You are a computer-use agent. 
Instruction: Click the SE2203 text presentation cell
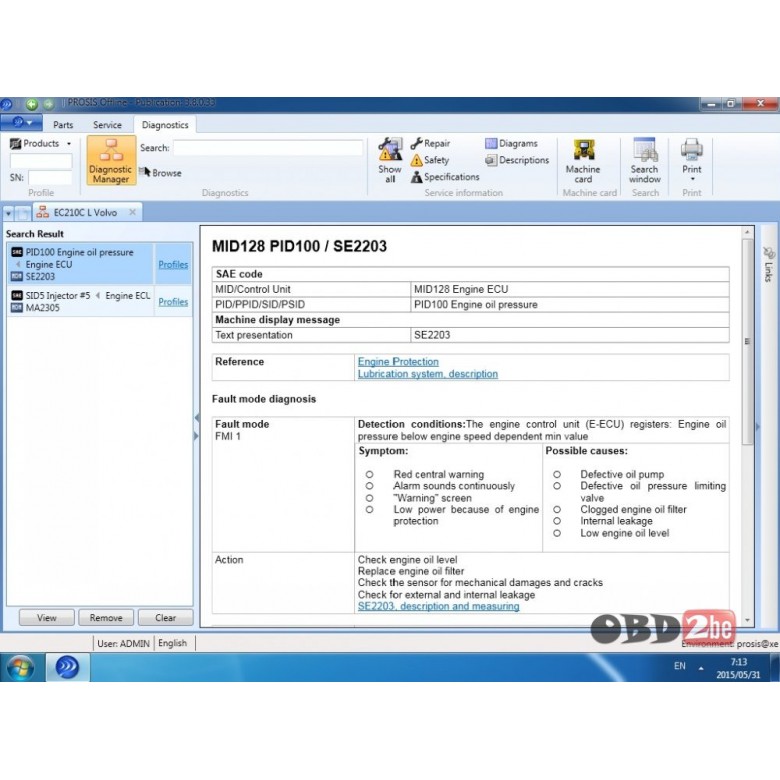tap(570, 335)
